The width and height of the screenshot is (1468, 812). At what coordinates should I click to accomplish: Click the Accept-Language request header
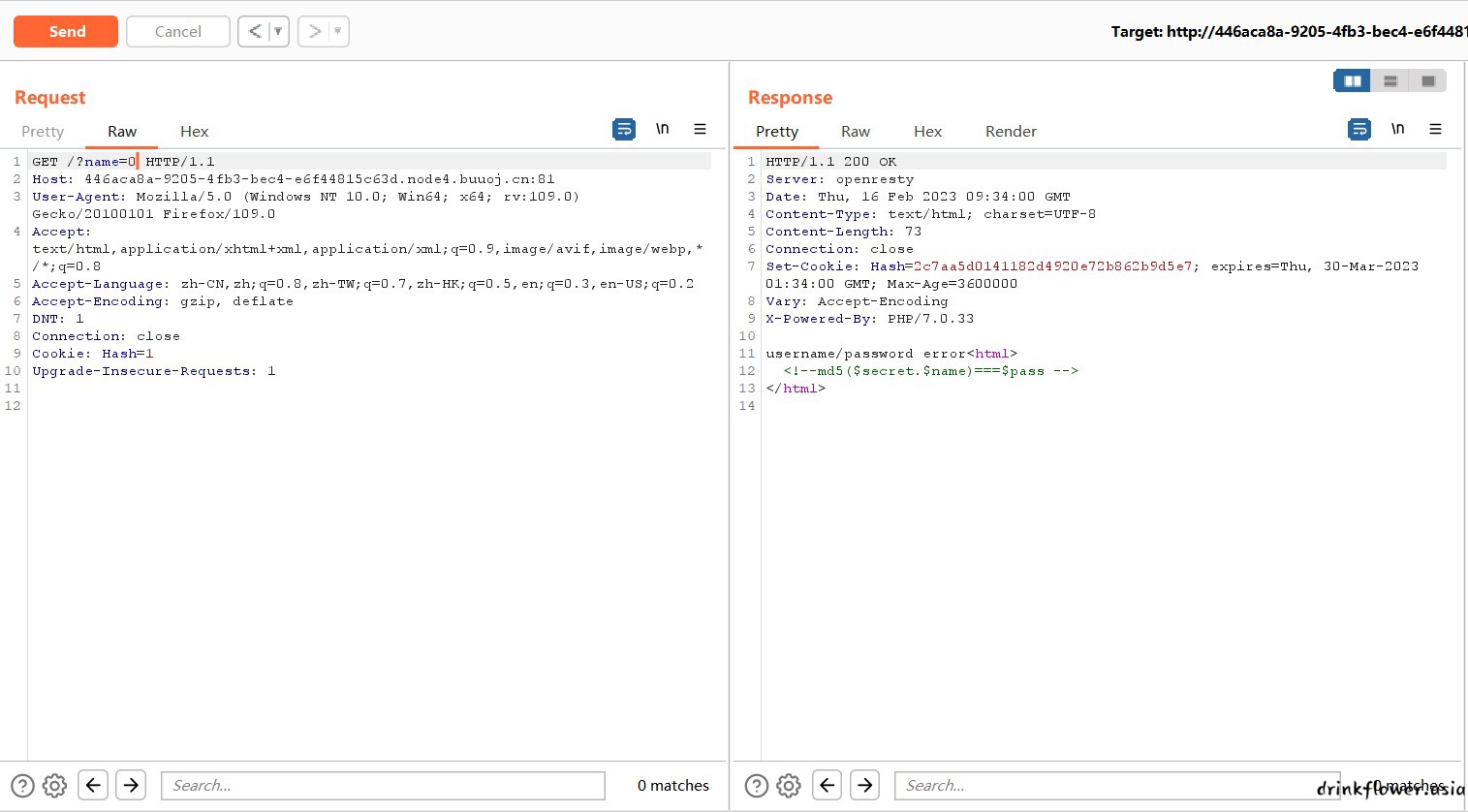pos(362,284)
